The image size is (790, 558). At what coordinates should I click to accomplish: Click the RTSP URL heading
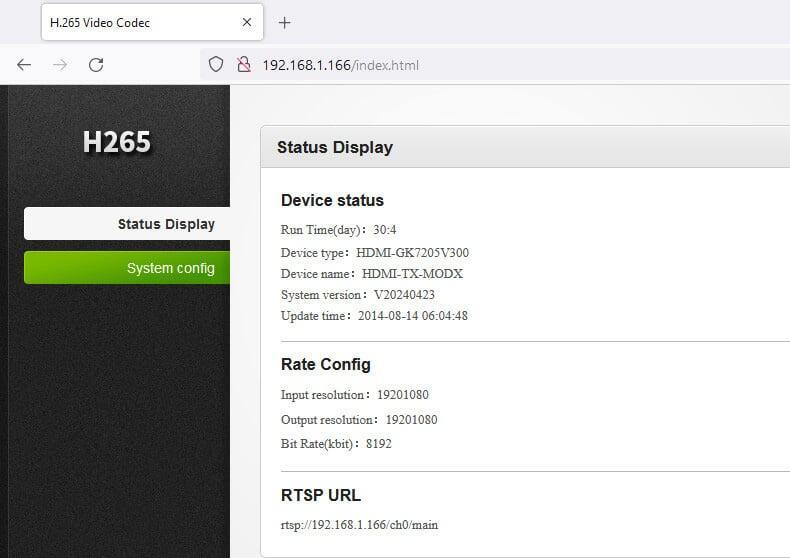pyautogui.click(x=320, y=495)
